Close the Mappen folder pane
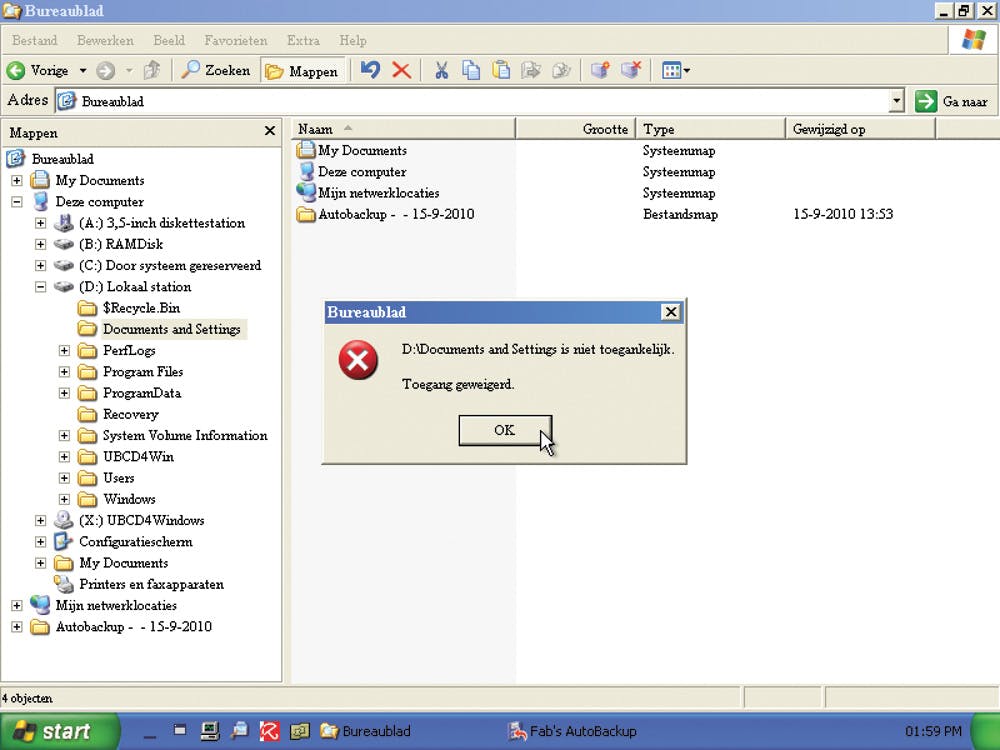Viewport: 1000px width, 750px height. pos(270,130)
